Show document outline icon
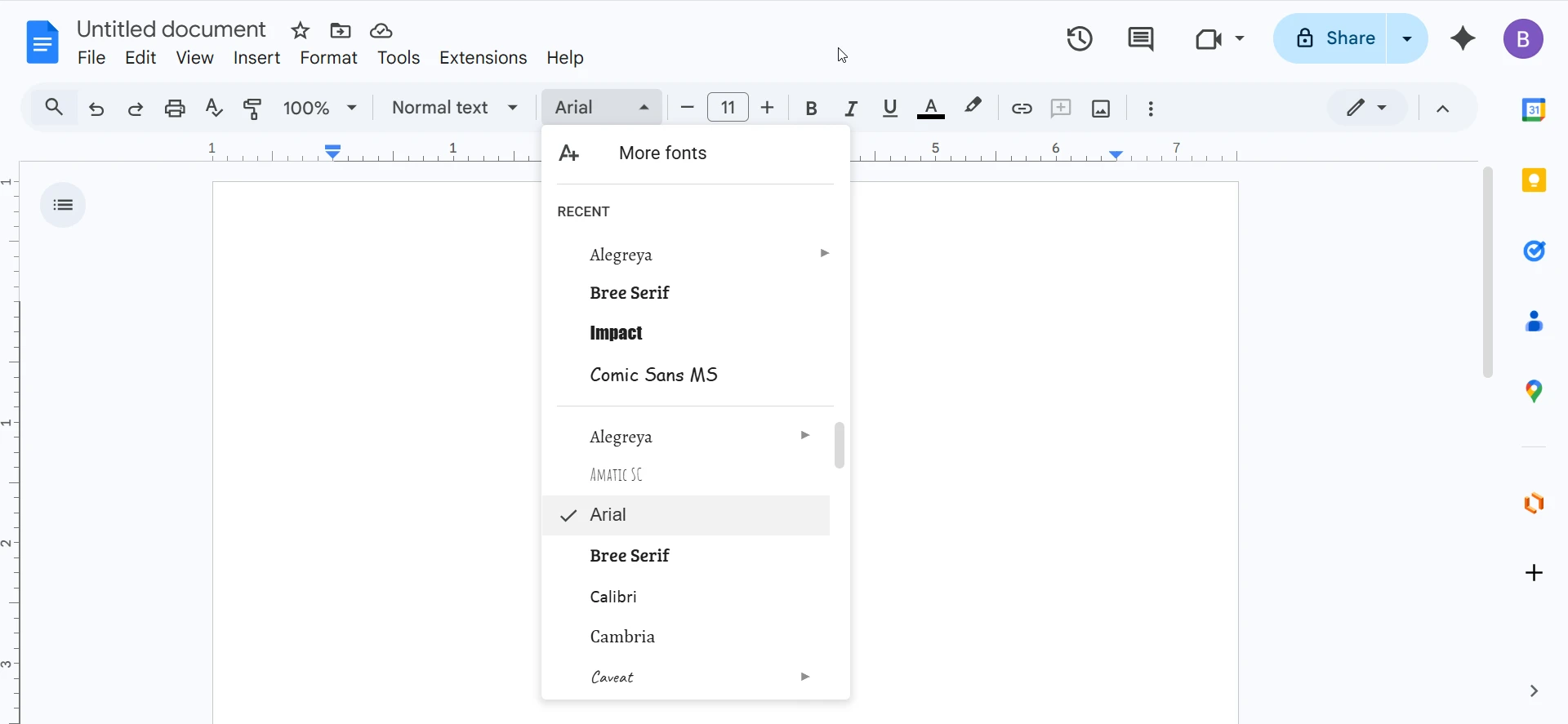This screenshot has width=1568, height=724. tap(63, 205)
